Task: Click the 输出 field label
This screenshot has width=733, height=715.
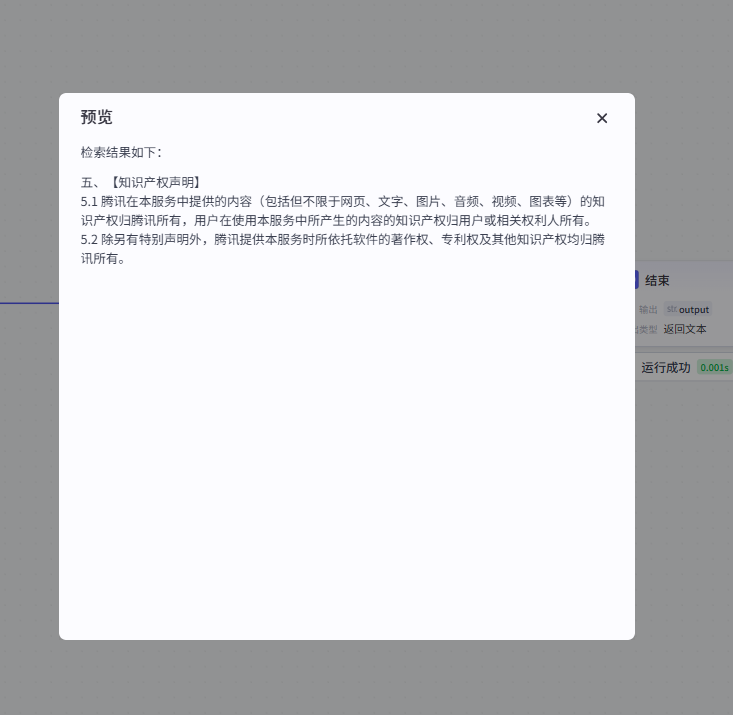Action: 648,309
